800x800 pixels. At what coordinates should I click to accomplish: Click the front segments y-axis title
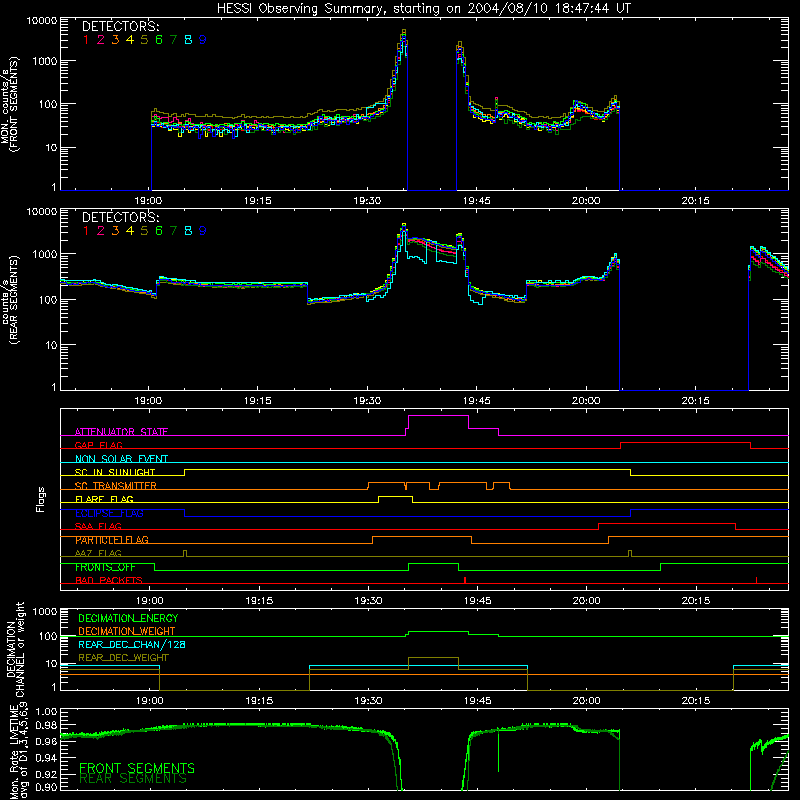tap(10, 105)
